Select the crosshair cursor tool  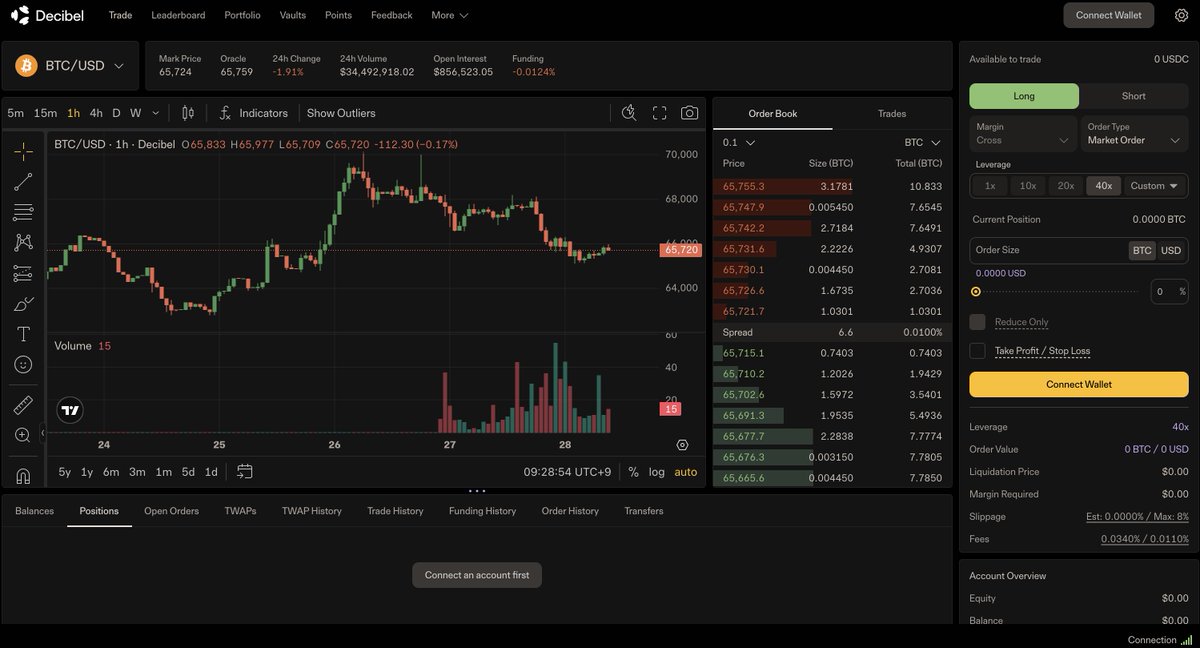(23, 152)
